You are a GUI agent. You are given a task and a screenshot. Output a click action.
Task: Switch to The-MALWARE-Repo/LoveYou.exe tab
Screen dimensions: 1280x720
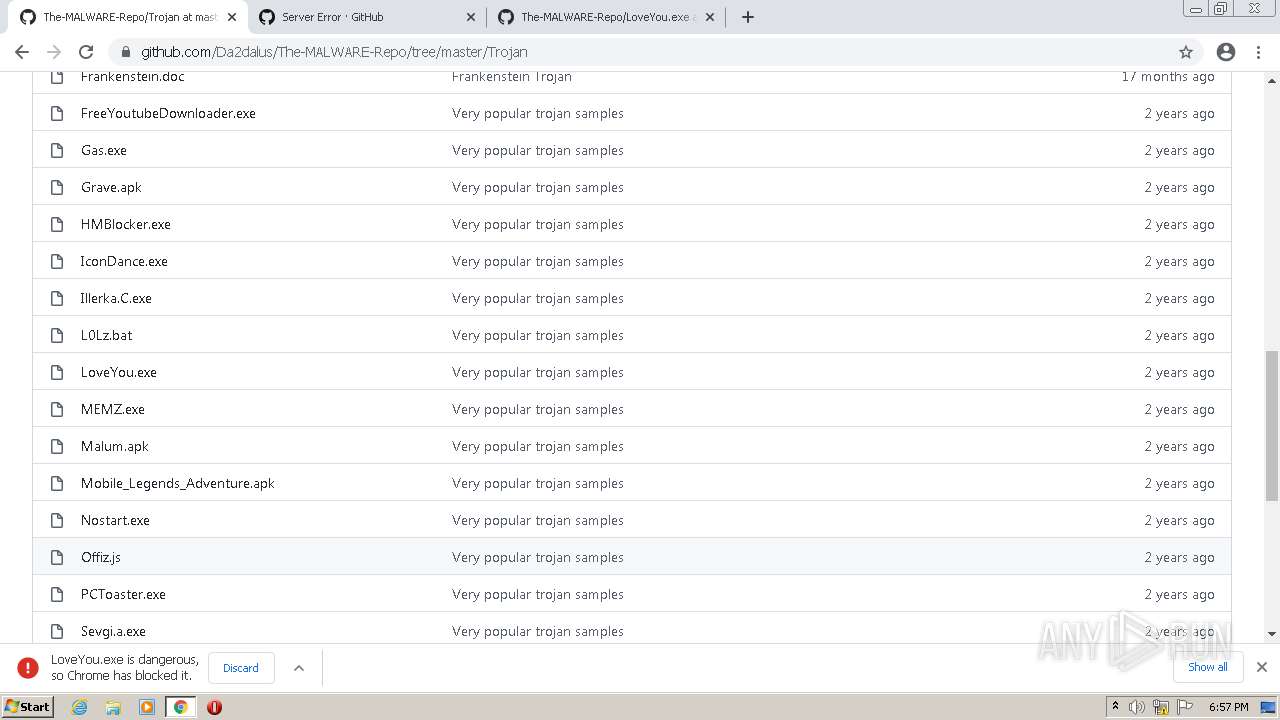click(x=606, y=17)
